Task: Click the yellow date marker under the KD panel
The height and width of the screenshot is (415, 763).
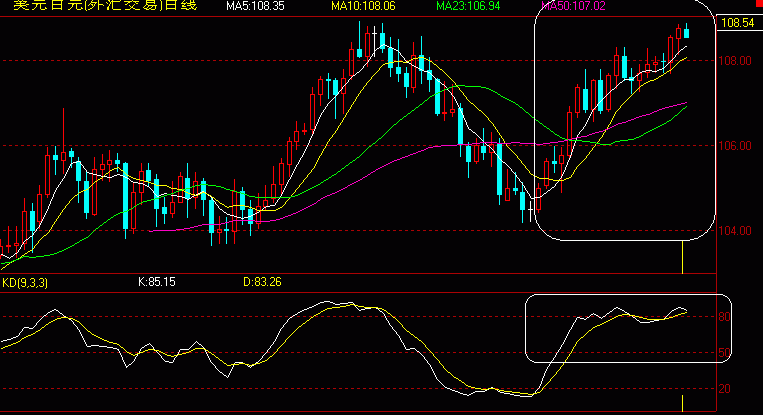Action: coord(683,403)
